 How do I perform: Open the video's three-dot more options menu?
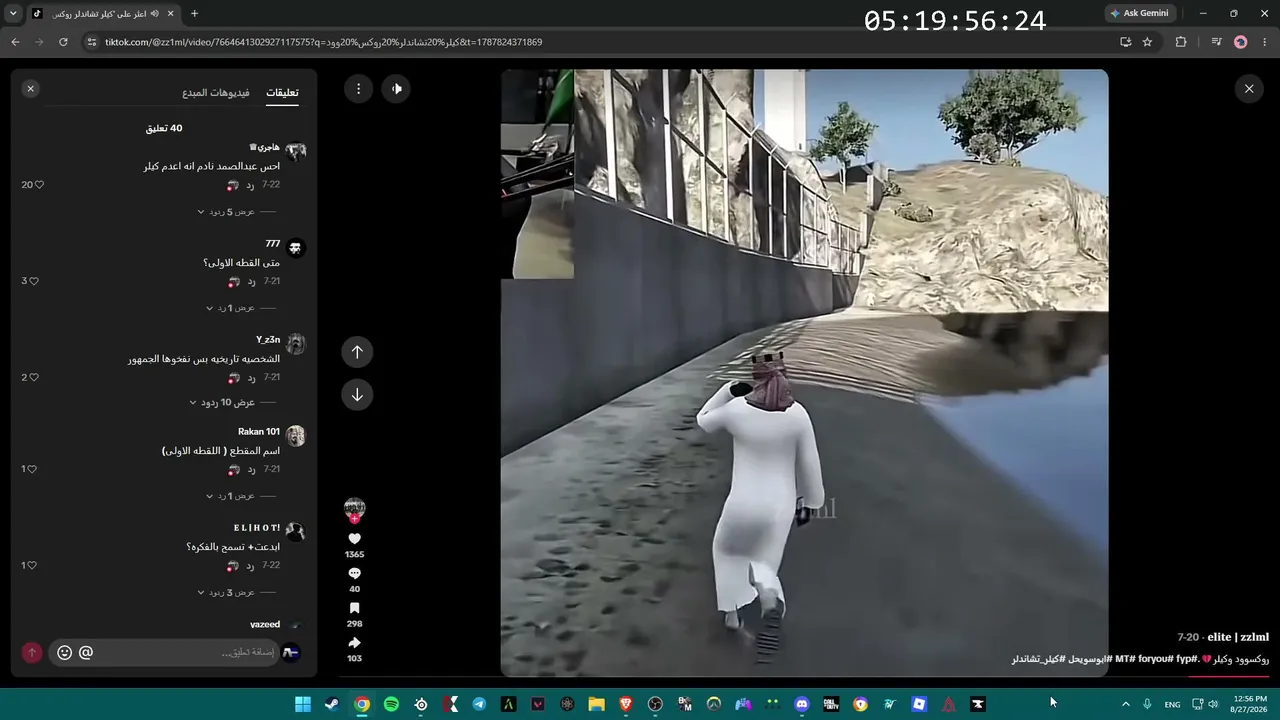(x=358, y=89)
